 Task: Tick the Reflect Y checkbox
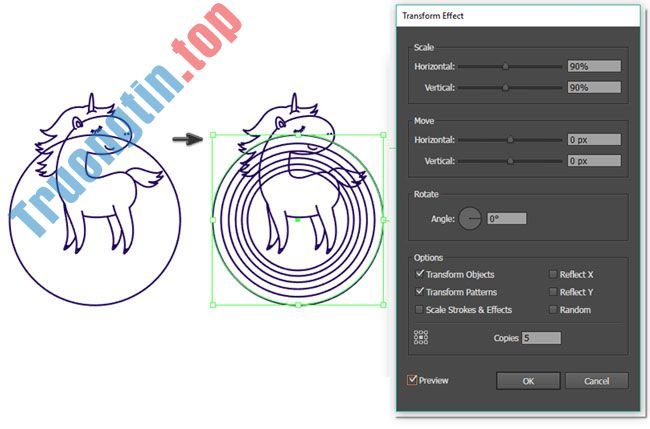tap(553, 292)
